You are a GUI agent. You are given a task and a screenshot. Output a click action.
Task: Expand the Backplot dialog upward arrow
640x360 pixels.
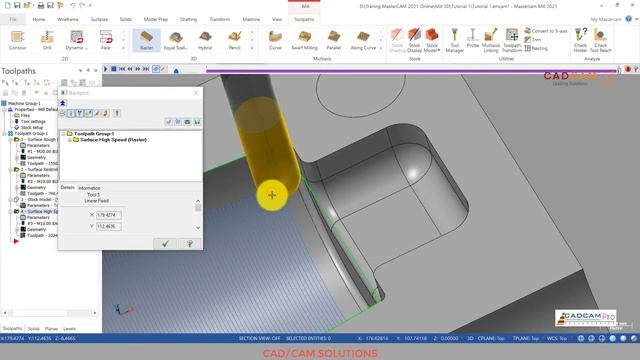coord(63,103)
